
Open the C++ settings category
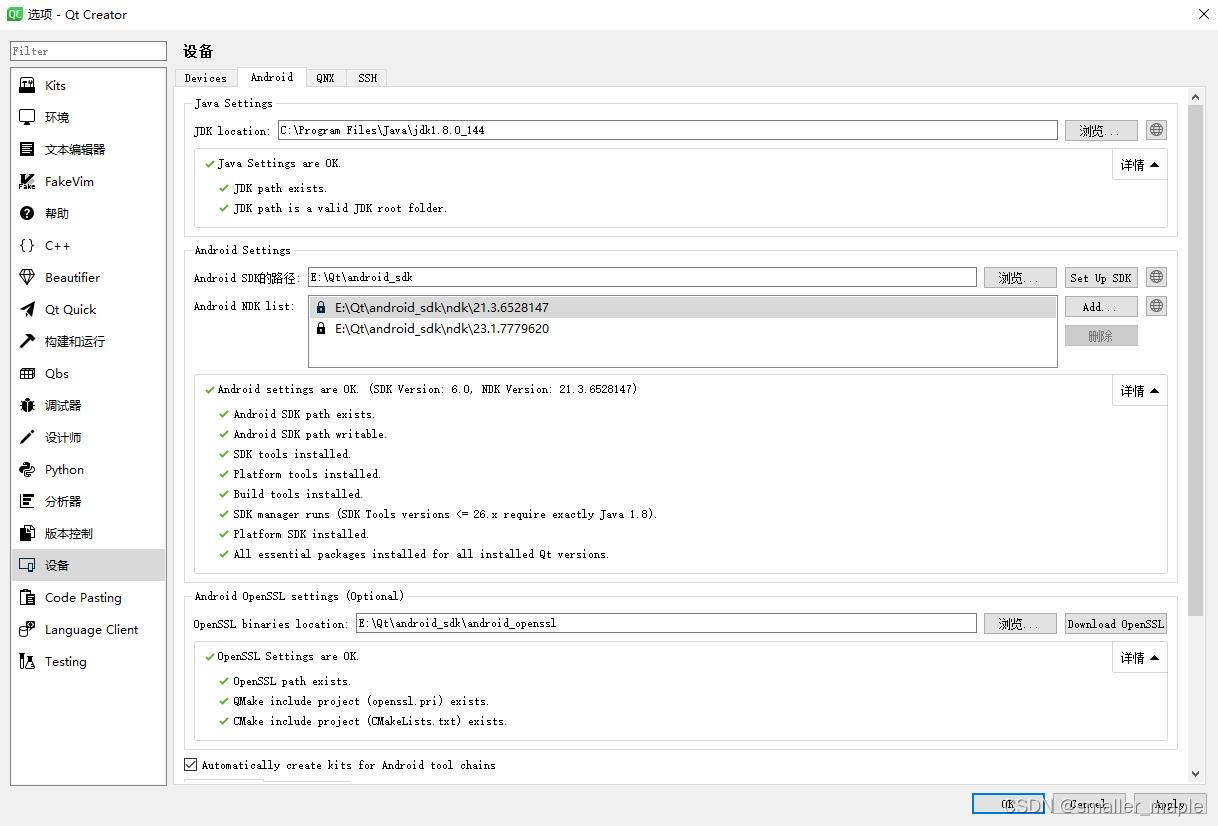tap(88, 245)
